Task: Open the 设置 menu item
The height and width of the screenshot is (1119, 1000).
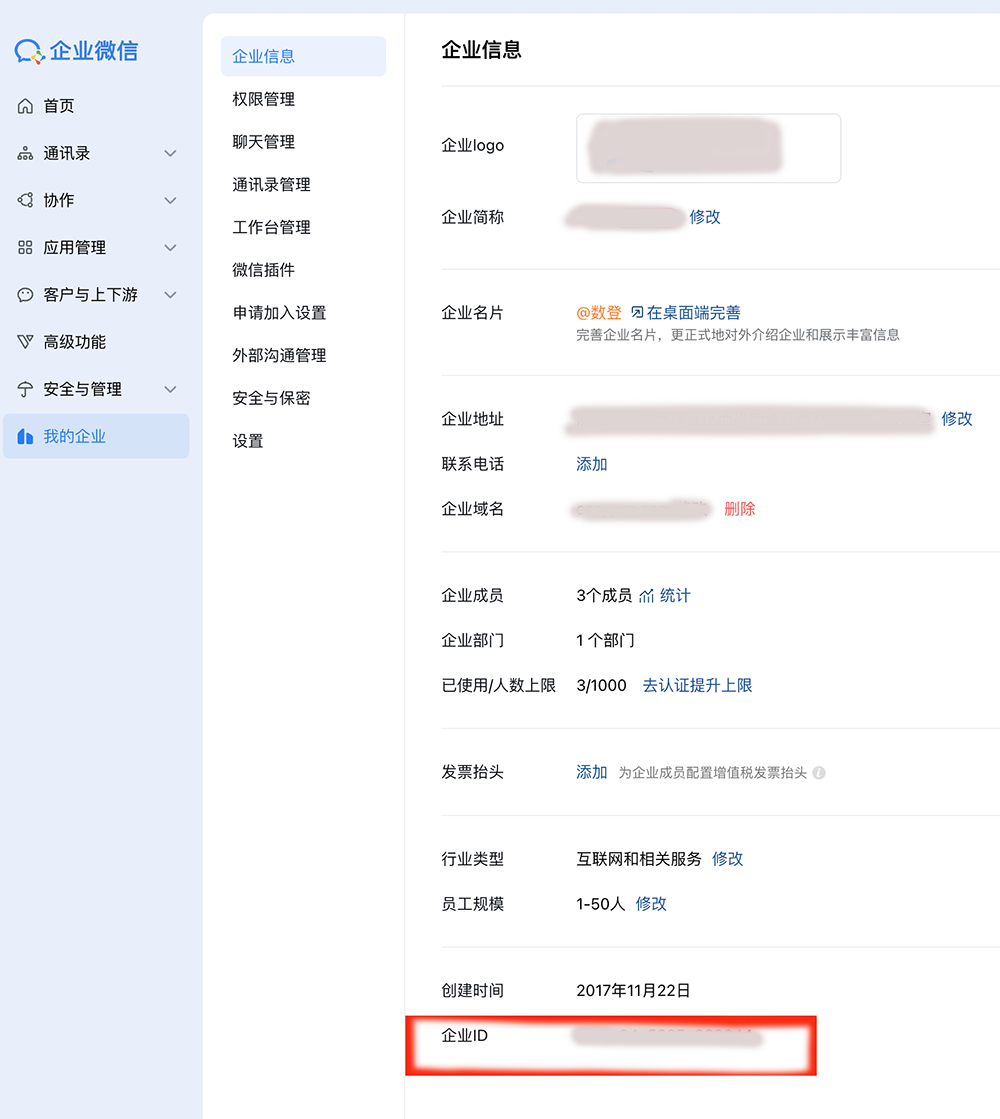Action: click(247, 439)
